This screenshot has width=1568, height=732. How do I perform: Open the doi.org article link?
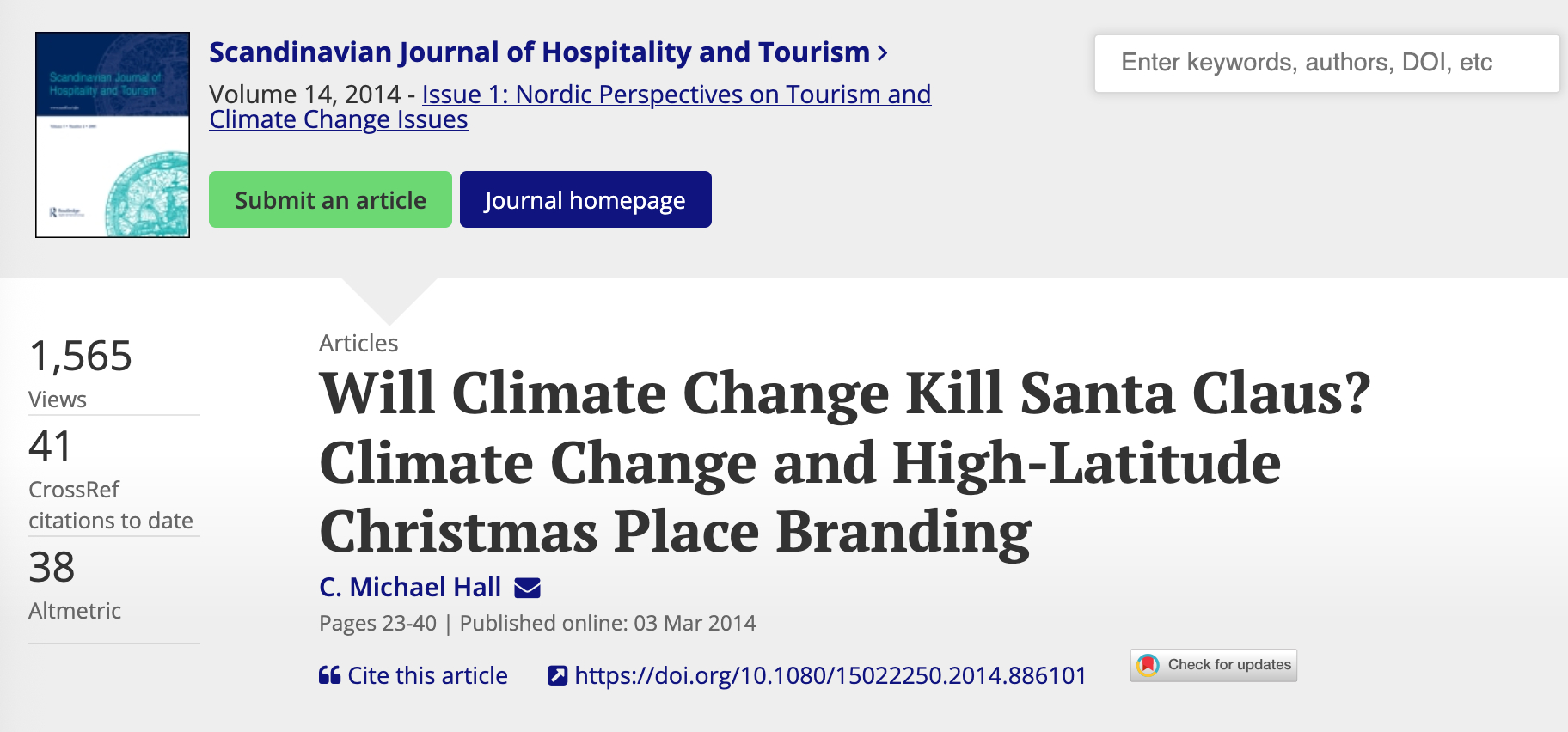(830, 675)
